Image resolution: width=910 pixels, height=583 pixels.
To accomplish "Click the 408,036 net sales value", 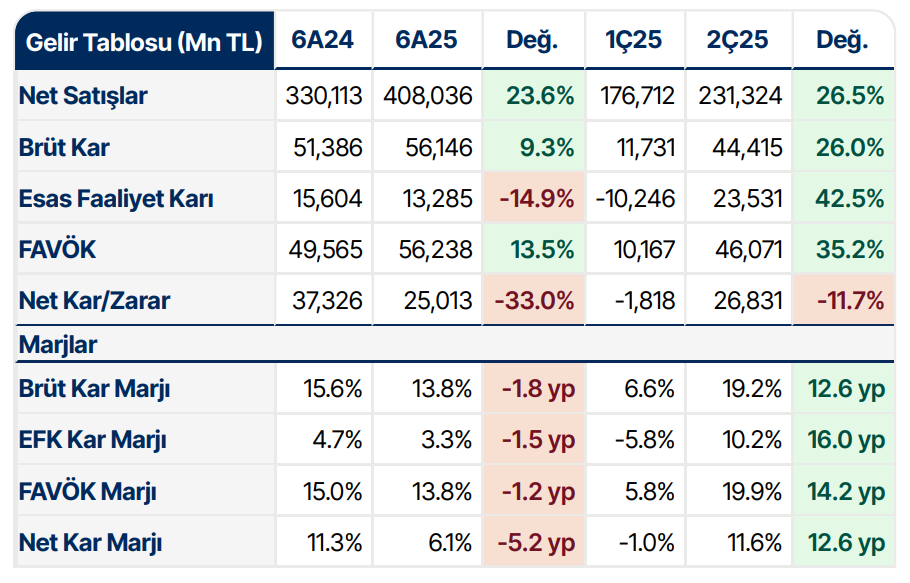I will [426, 96].
